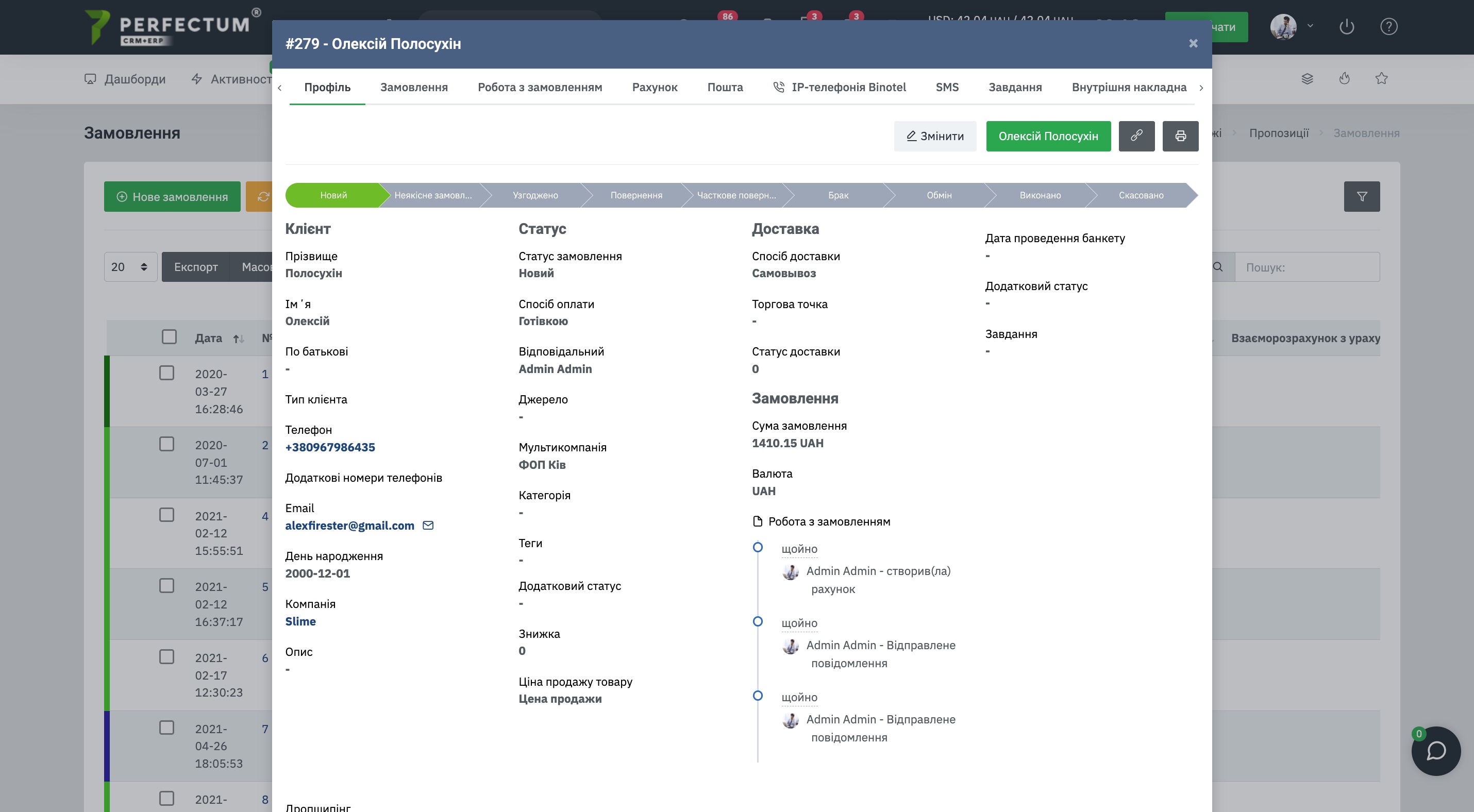The height and width of the screenshot is (812, 1474).
Task: Click the search magnifier icon
Action: click(1218, 267)
